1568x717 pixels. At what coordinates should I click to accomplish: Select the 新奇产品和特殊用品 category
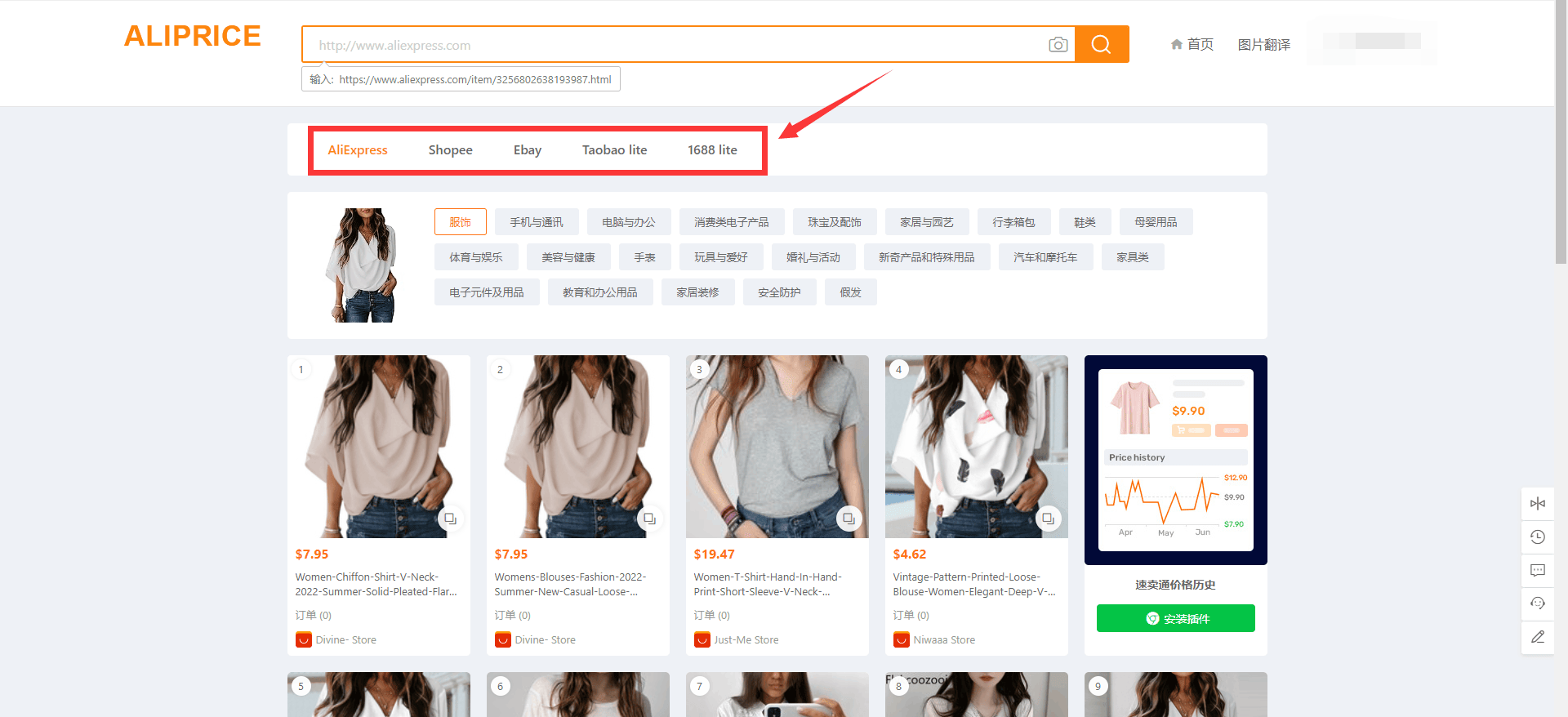tap(927, 257)
